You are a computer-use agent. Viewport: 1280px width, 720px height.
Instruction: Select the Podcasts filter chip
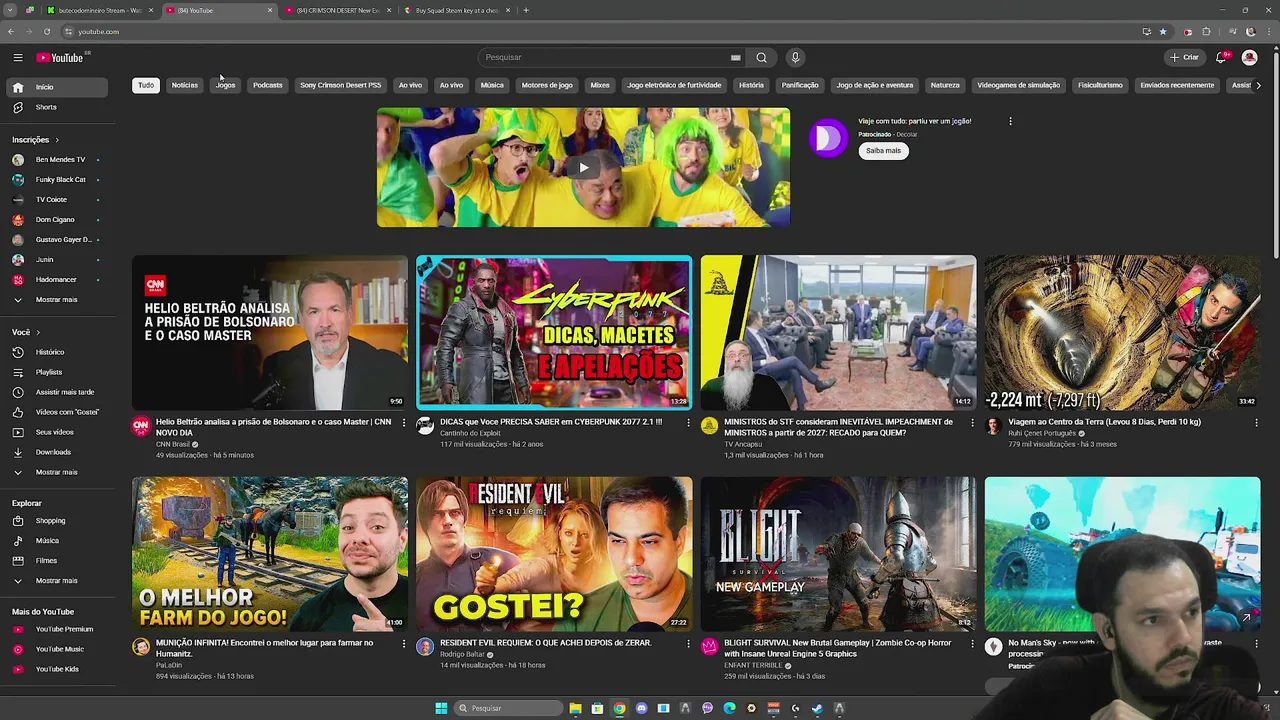click(268, 85)
